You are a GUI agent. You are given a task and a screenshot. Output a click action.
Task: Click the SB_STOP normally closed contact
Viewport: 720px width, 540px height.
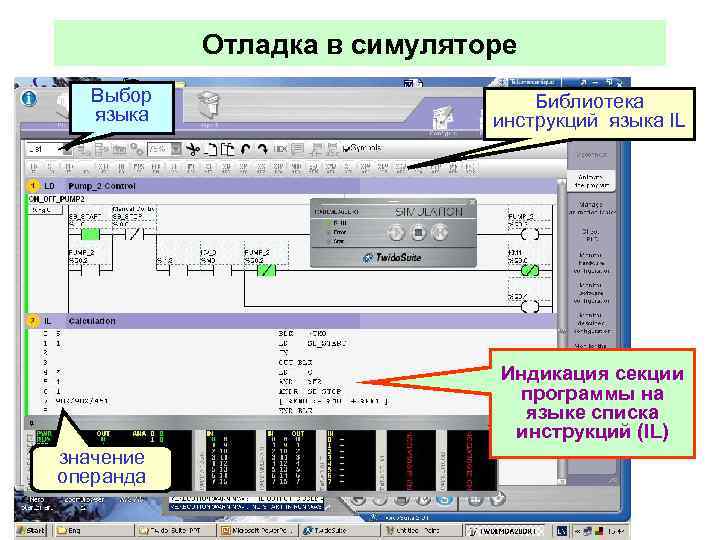coord(134,234)
